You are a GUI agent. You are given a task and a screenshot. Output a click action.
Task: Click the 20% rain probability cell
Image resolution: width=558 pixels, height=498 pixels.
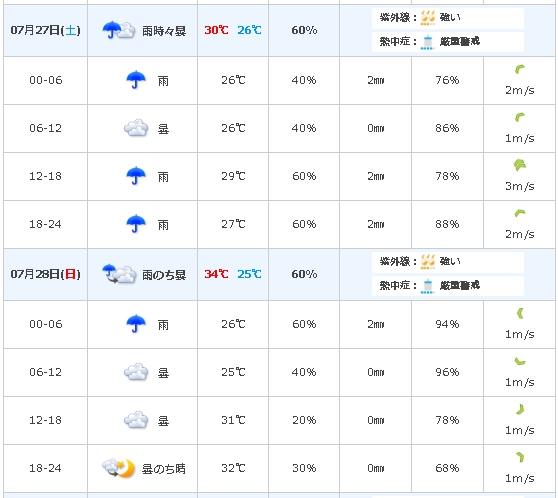point(304,420)
